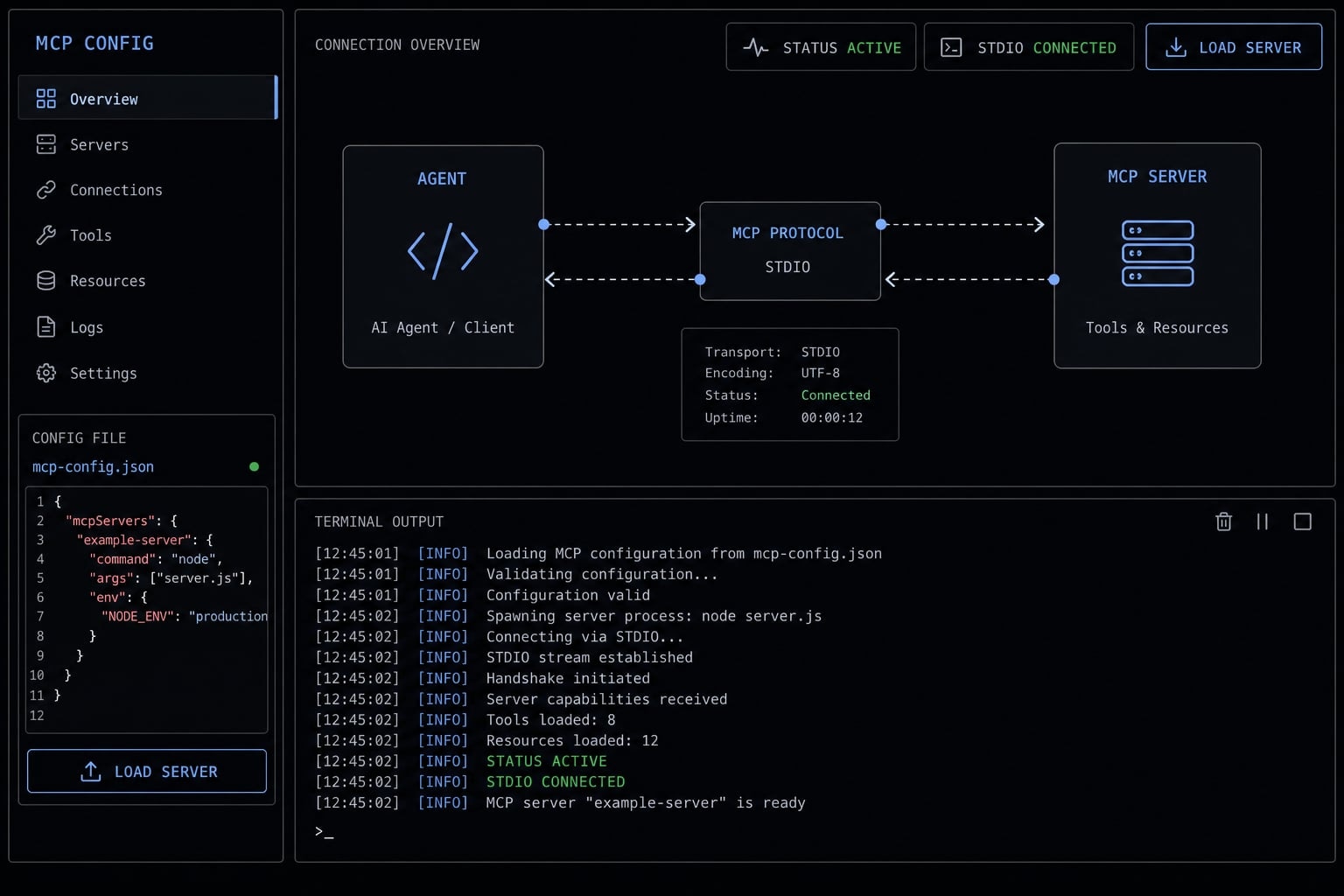Click the STDIO Connected badge

point(1029,47)
